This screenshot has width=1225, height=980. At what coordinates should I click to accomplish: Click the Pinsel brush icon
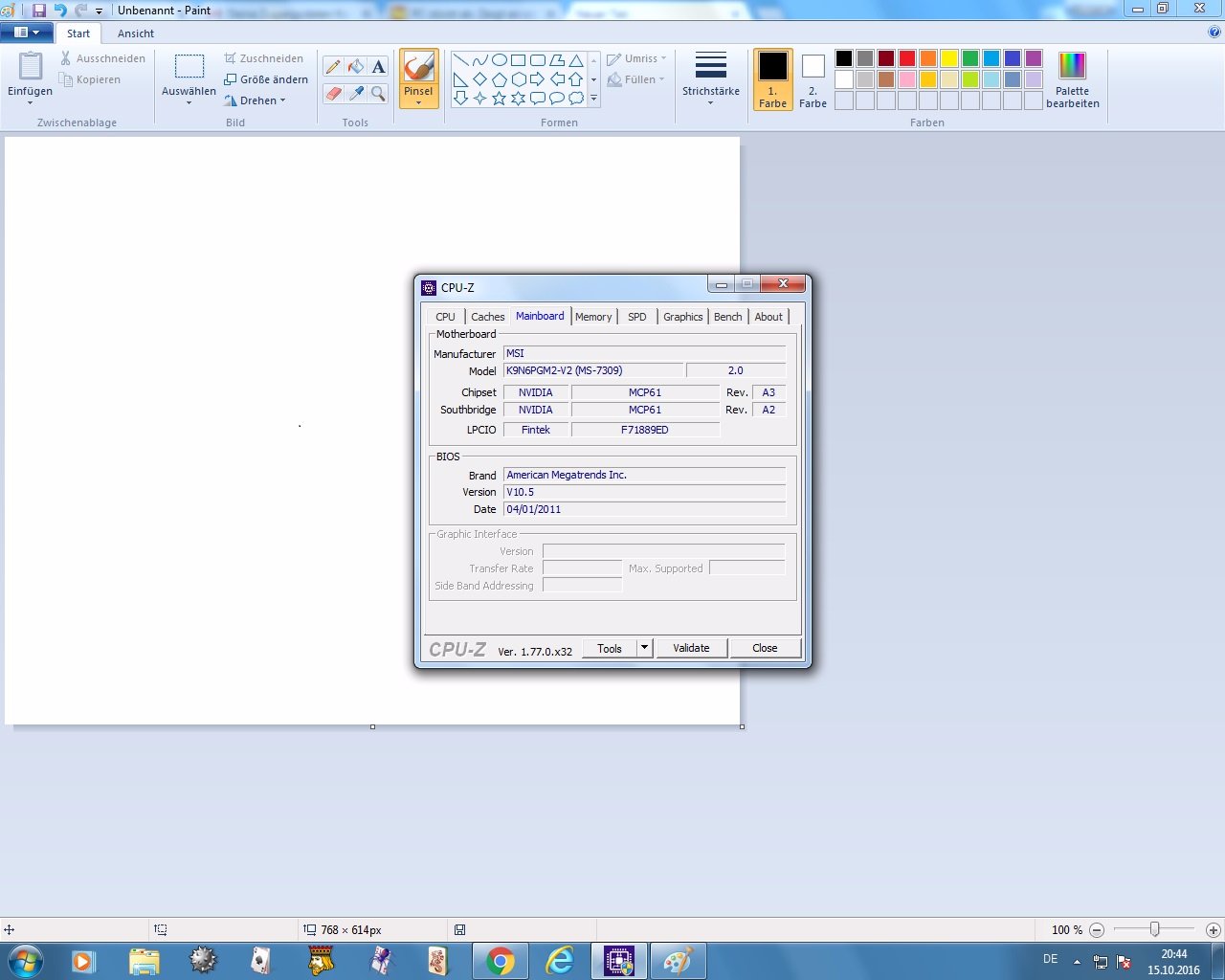pyautogui.click(x=418, y=67)
